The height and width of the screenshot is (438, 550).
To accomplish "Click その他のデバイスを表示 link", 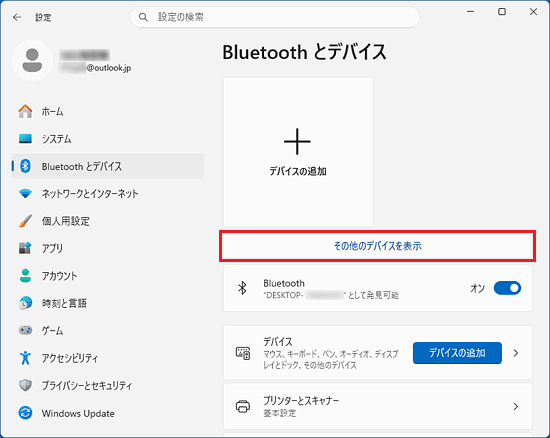I will point(377,246).
